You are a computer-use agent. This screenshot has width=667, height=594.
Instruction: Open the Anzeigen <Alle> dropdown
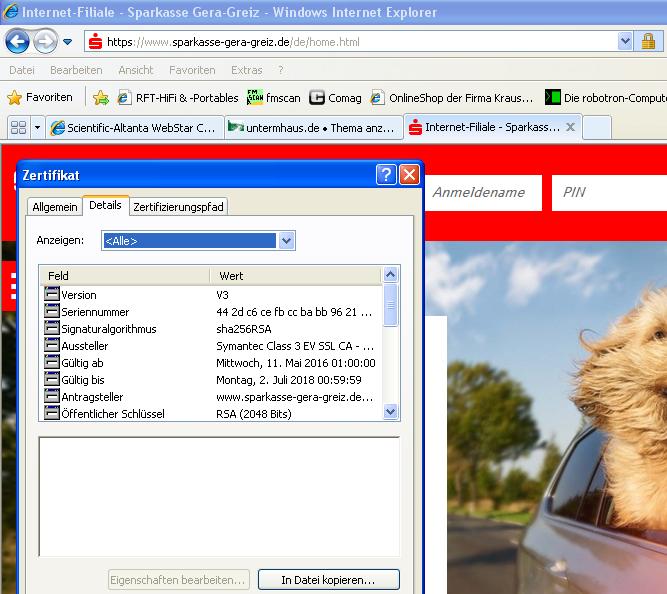pos(198,241)
